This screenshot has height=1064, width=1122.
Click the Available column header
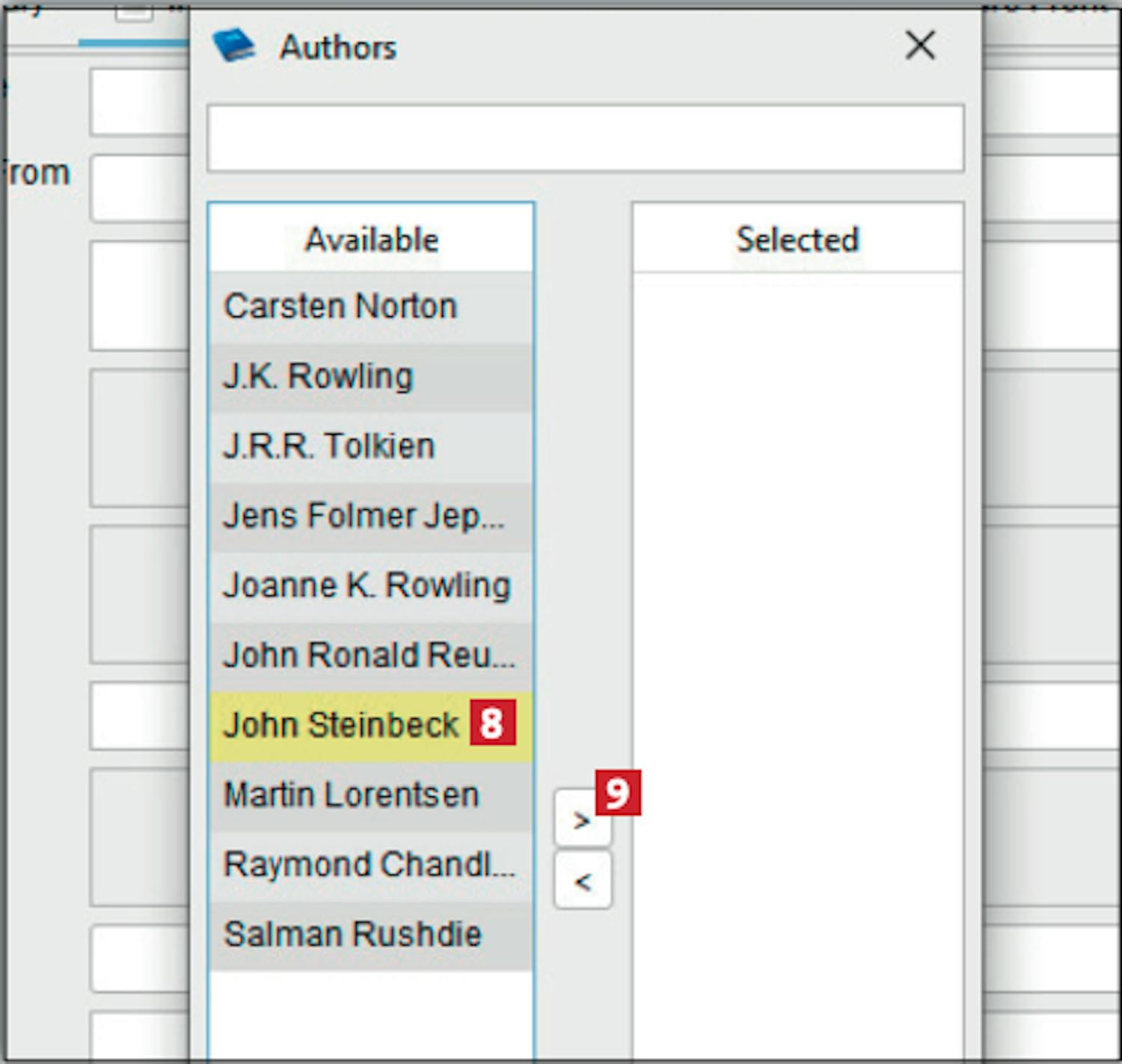point(372,240)
